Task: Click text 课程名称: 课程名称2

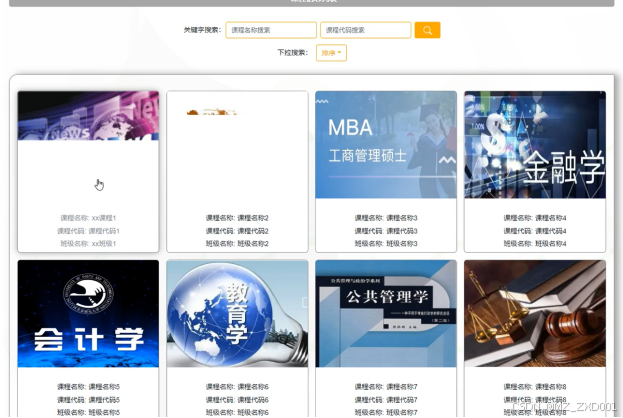Action: [237, 218]
